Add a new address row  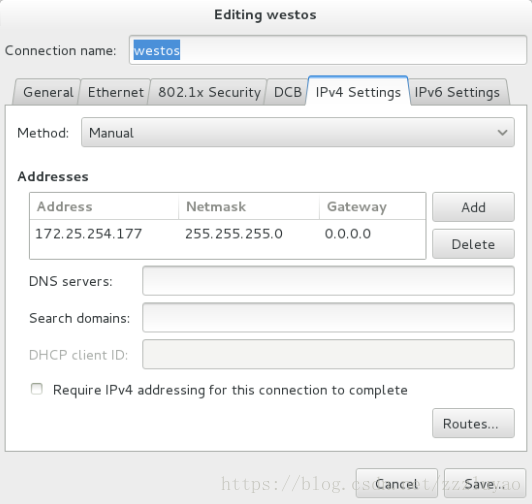coord(473,207)
